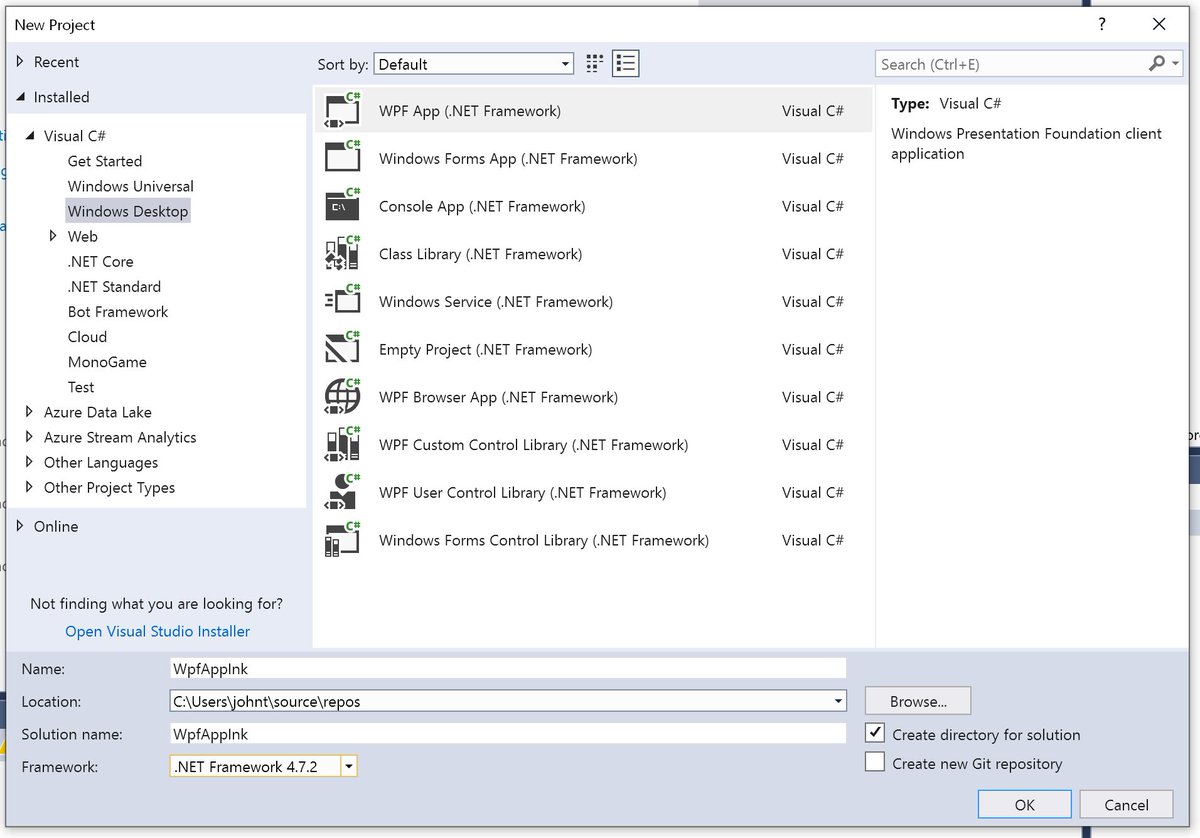This screenshot has height=838, width=1200.
Task: Select Windows Universal category
Action: coord(130,186)
